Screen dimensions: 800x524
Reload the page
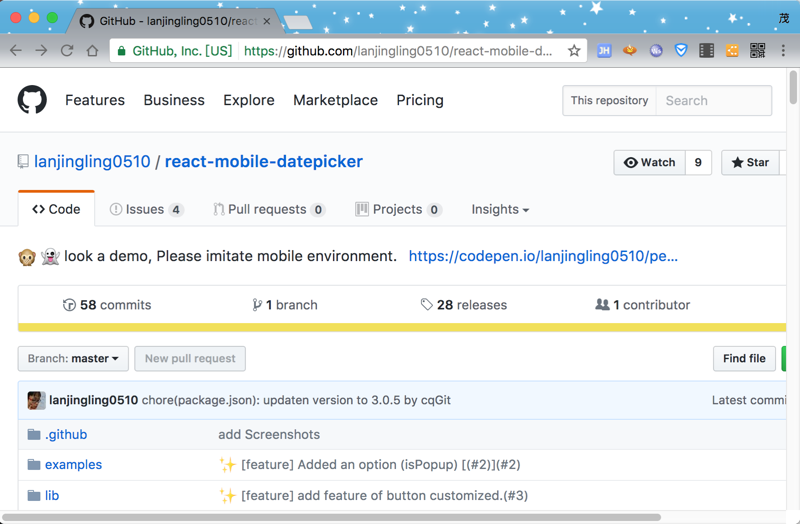coord(67,51)
